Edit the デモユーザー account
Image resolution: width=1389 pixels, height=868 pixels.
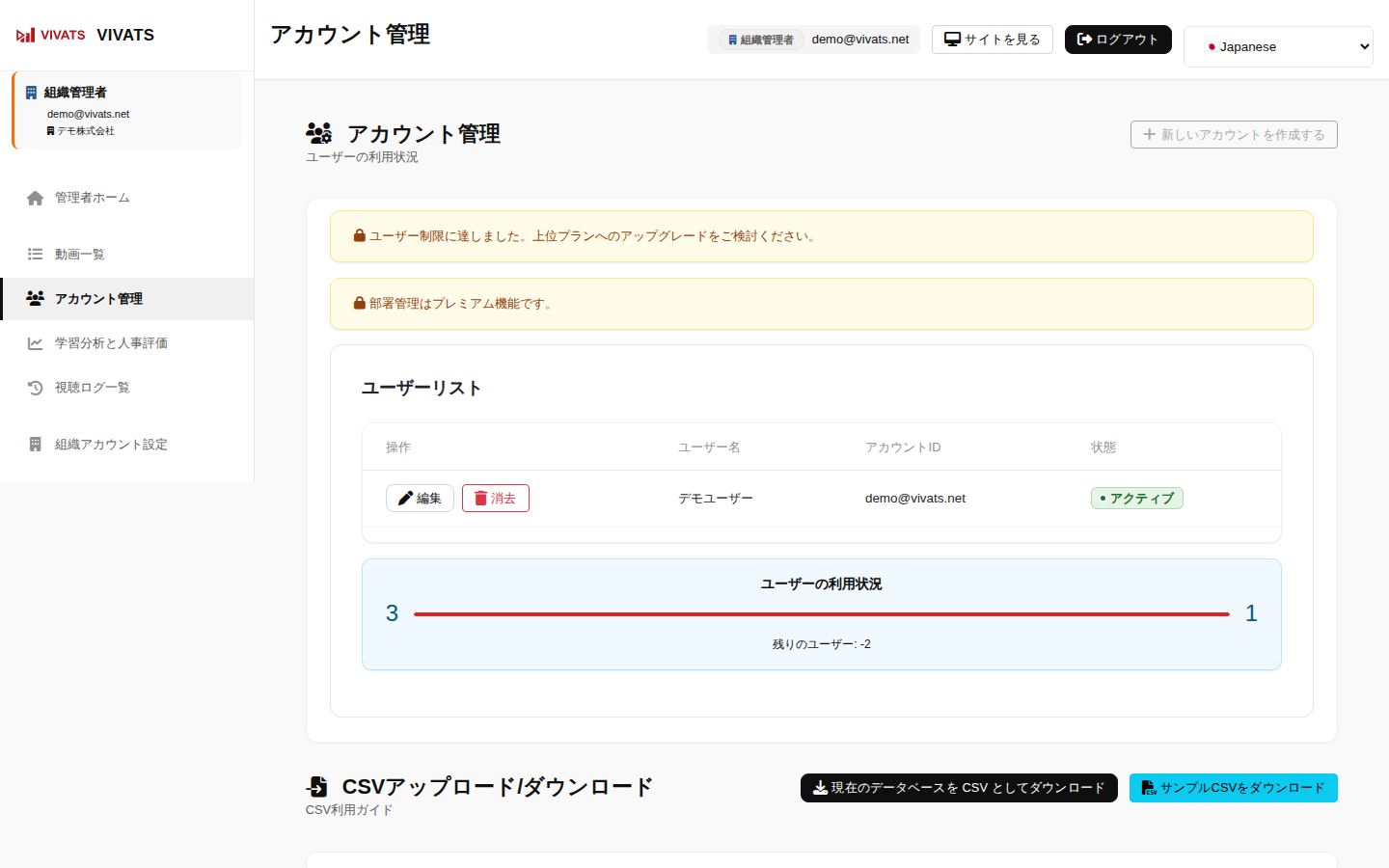[420, 499]
